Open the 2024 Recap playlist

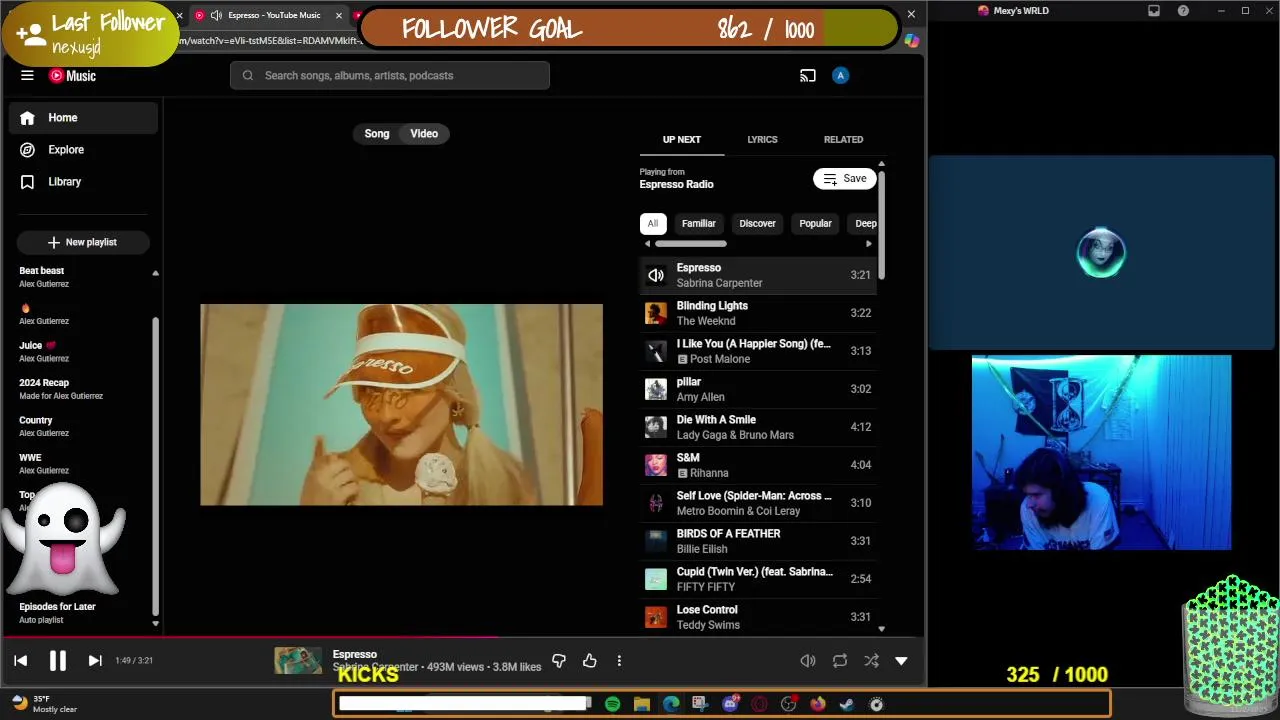pyautogui.click(x=80, y=389)
